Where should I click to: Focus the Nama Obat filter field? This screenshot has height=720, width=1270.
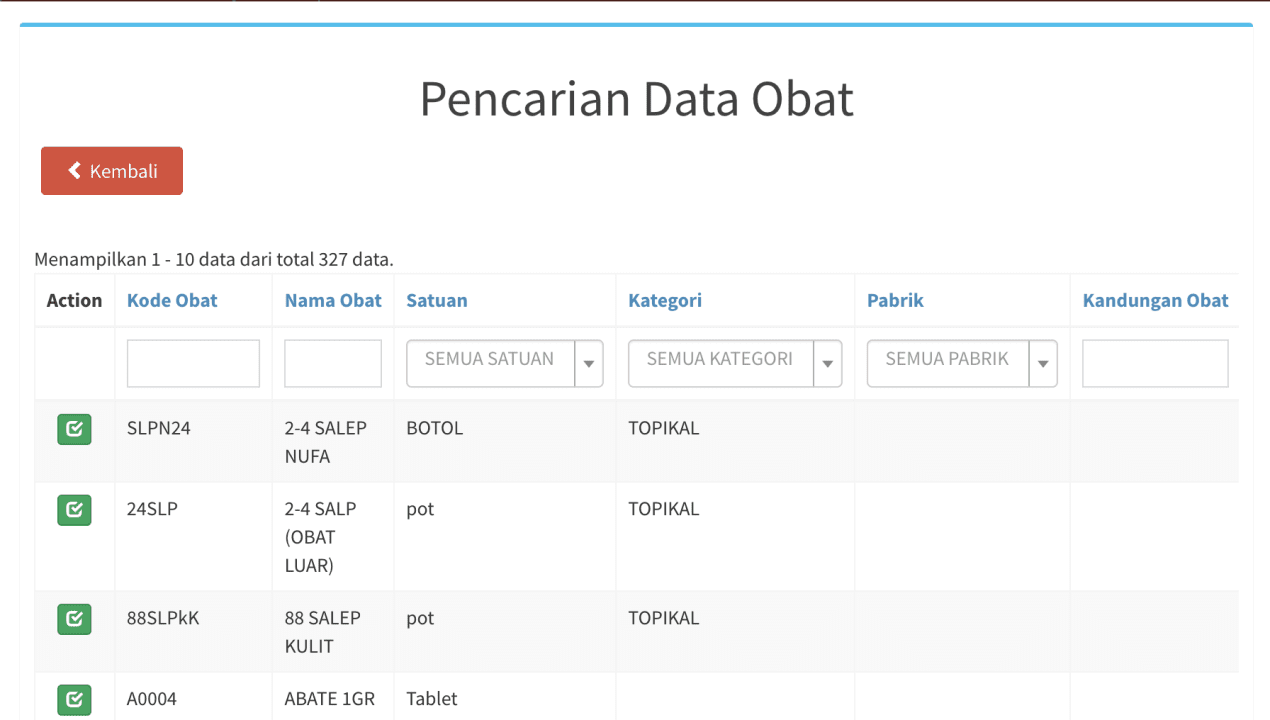pyautogui.click(x=333, y=363)
